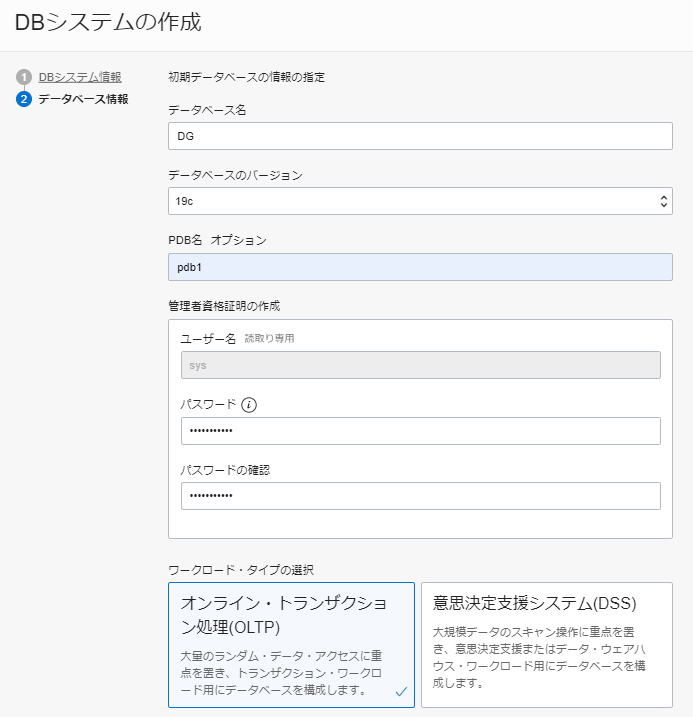Screen dimensions: 693x717
Task: Click the 意思決定支援システム(DSS) title
Action: 535,603
